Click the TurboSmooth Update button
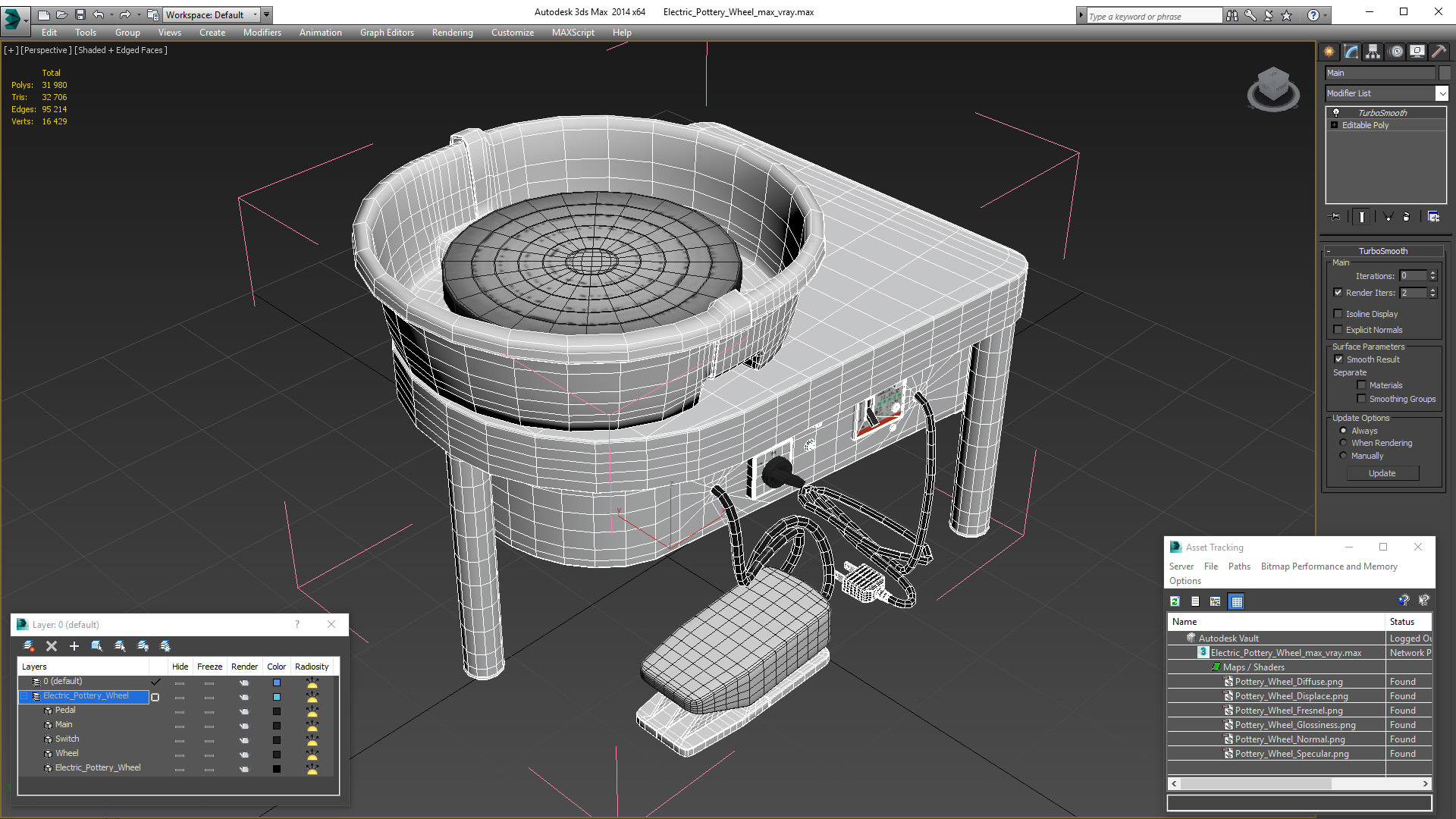This screenshot has width=1456, height=819. [1382, 473]
